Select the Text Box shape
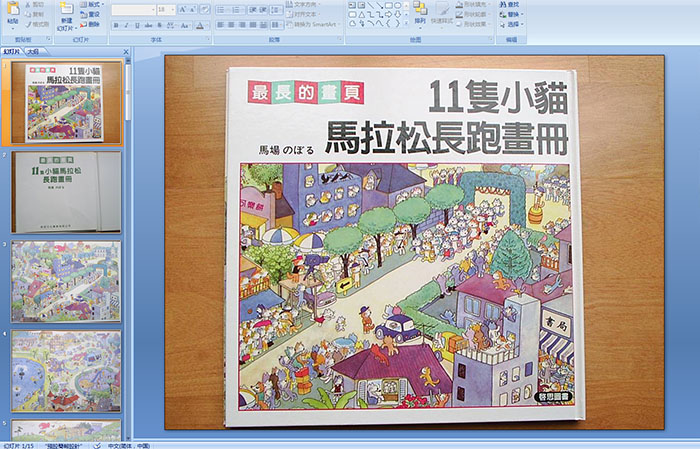700x449 pixels. coord(352,6)
